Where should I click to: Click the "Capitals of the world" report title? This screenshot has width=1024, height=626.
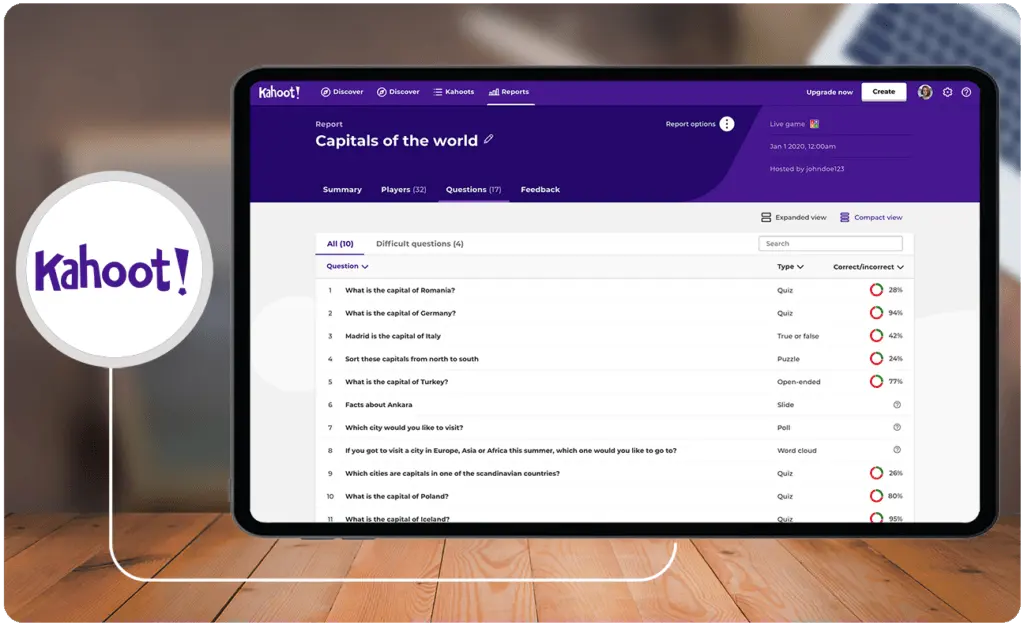[x=396, y=140]
